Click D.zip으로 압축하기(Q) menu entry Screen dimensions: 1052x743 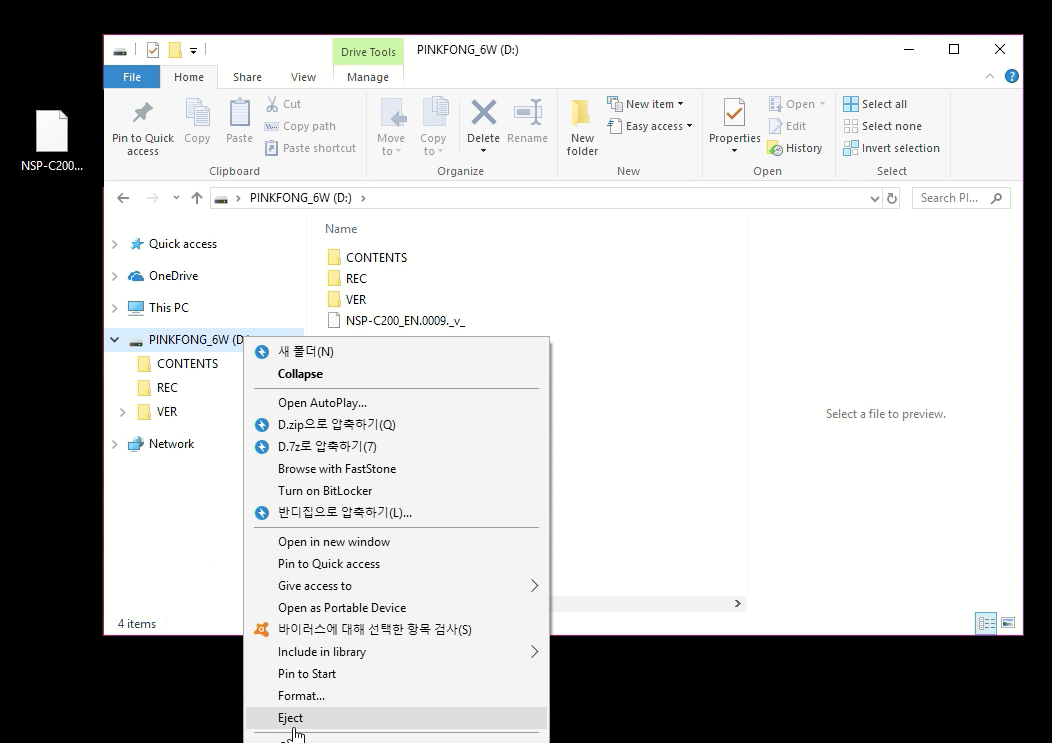[x=397, y=425]
